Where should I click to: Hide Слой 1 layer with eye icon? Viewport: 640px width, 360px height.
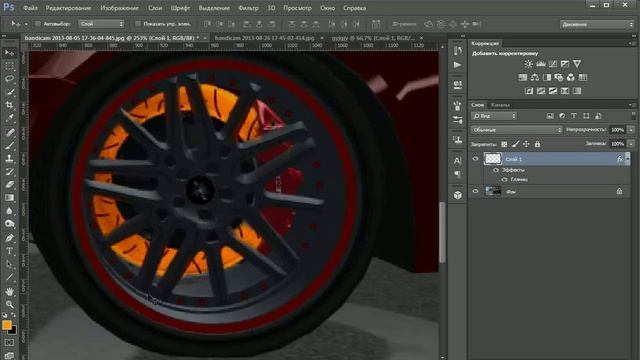click(x=476, y=159)
